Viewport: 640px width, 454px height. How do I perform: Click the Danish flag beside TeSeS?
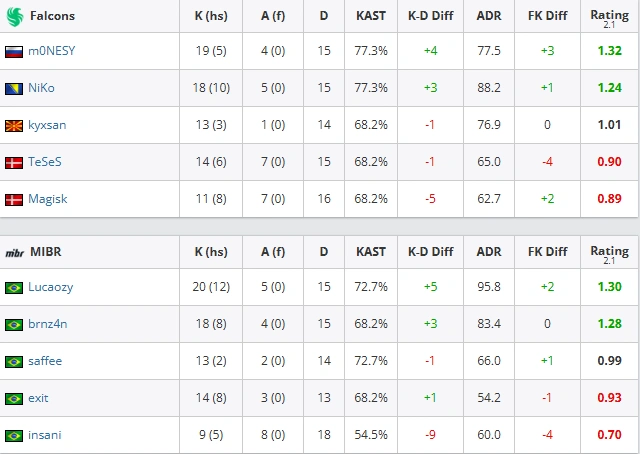14,163
